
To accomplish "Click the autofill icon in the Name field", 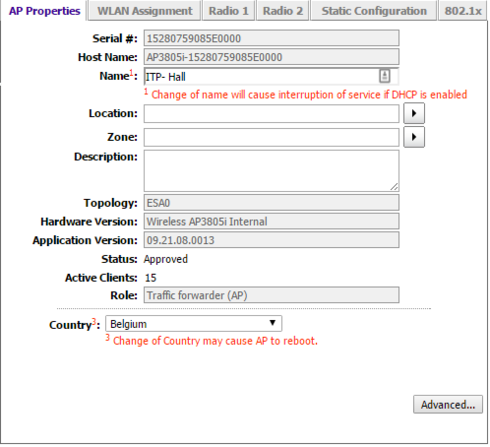I will [385, 76].
